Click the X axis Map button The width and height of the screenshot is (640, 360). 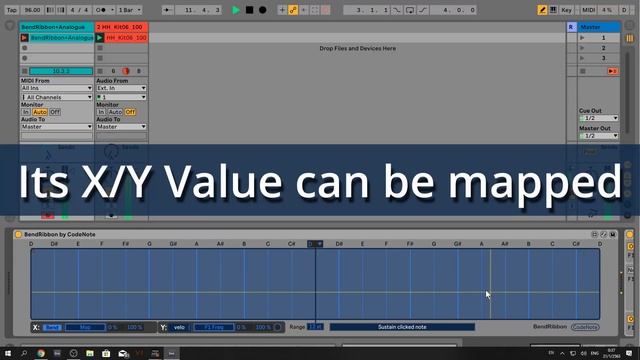(85, 327)
